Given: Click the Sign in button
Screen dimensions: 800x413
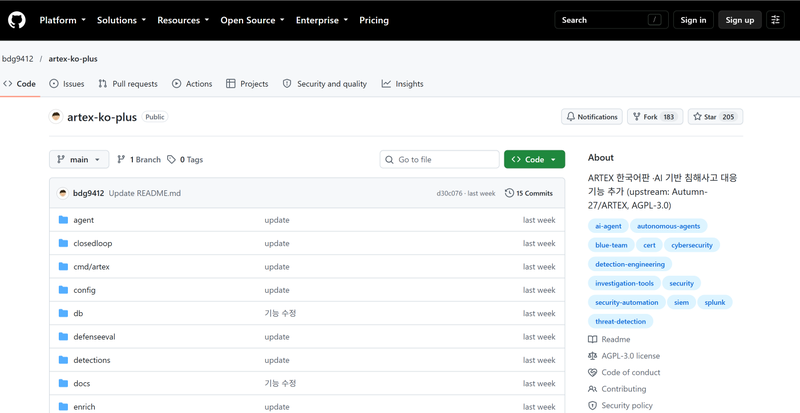Looking at the screenshot, I should pyautogui.click(x=693, y=20).
